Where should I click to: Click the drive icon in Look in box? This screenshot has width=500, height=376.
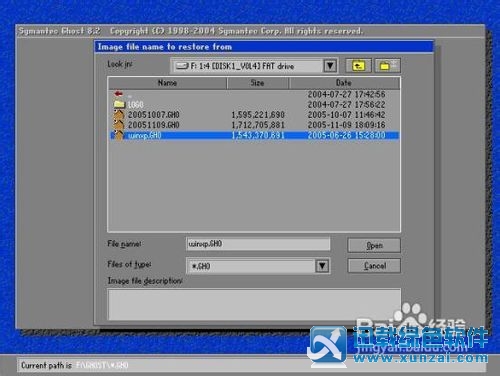[x=182, y=66]
